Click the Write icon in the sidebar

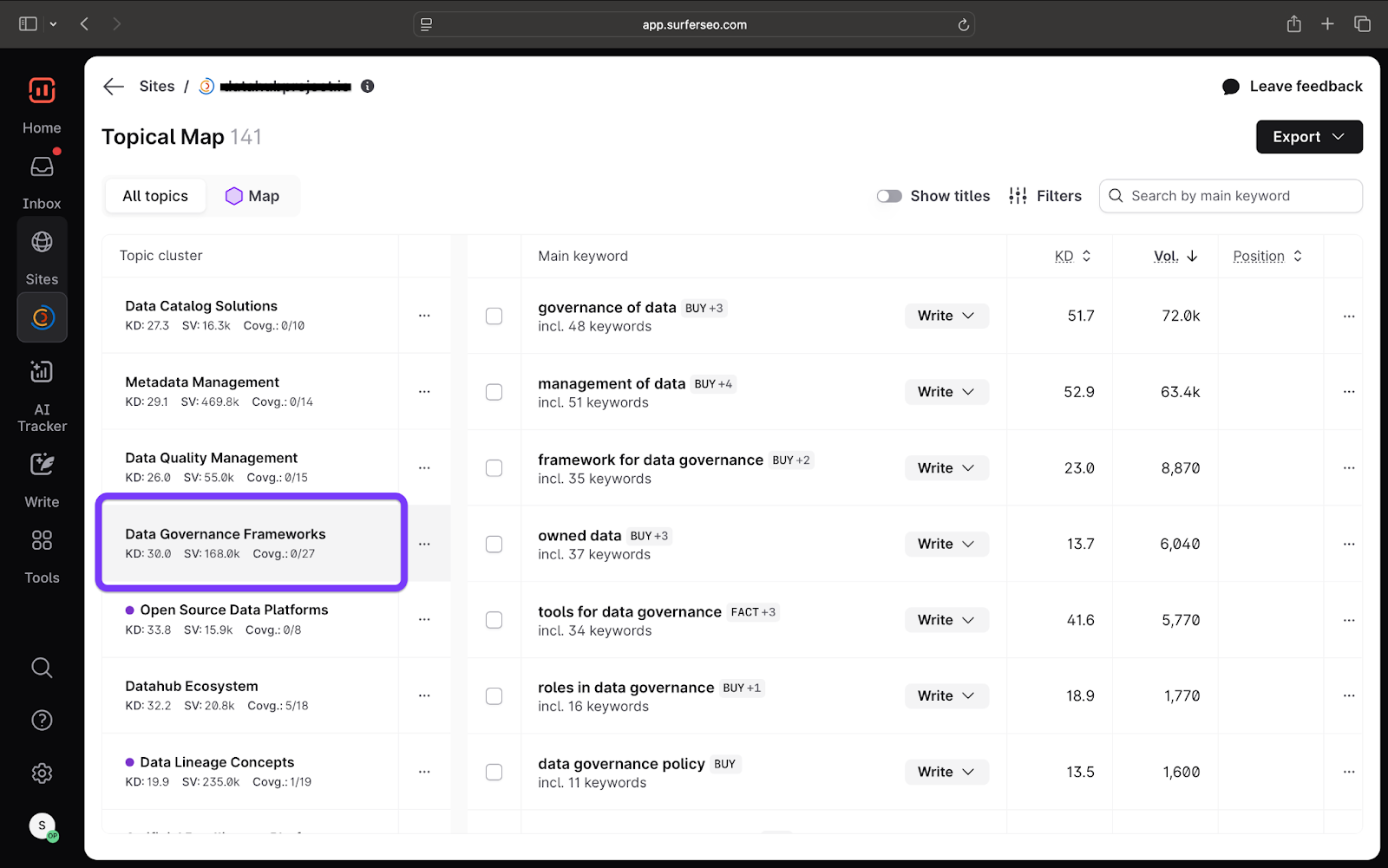point(42,466)
